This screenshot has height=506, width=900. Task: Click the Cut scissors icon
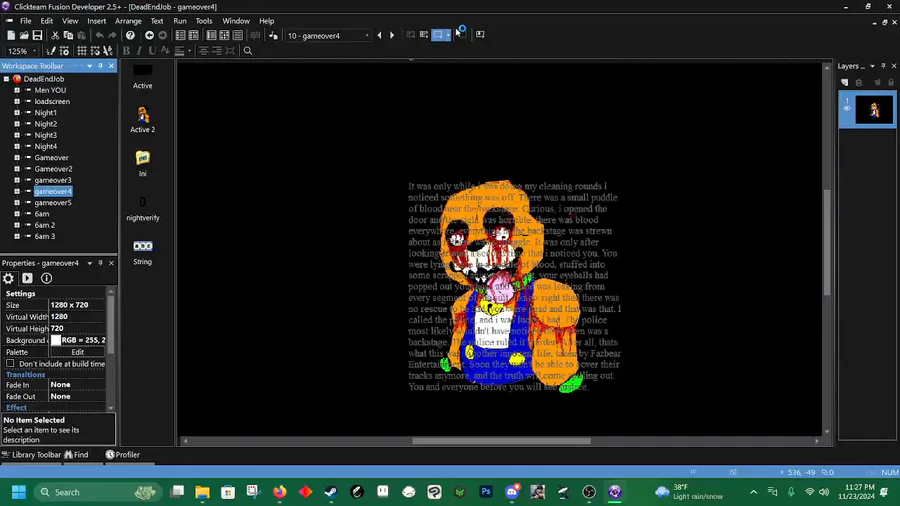point(55,36)
